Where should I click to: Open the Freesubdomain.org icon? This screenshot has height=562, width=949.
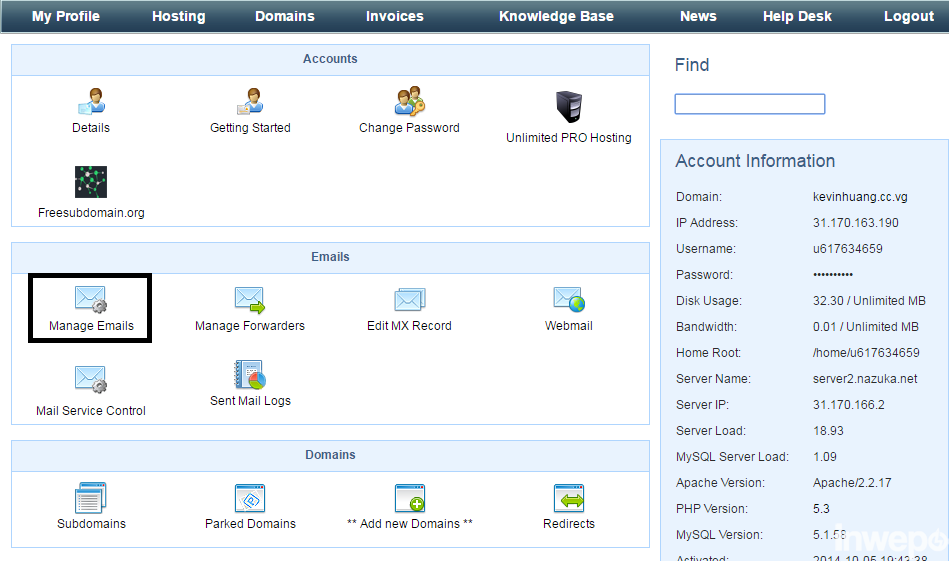pyautogui.click(x=91, y=182)
